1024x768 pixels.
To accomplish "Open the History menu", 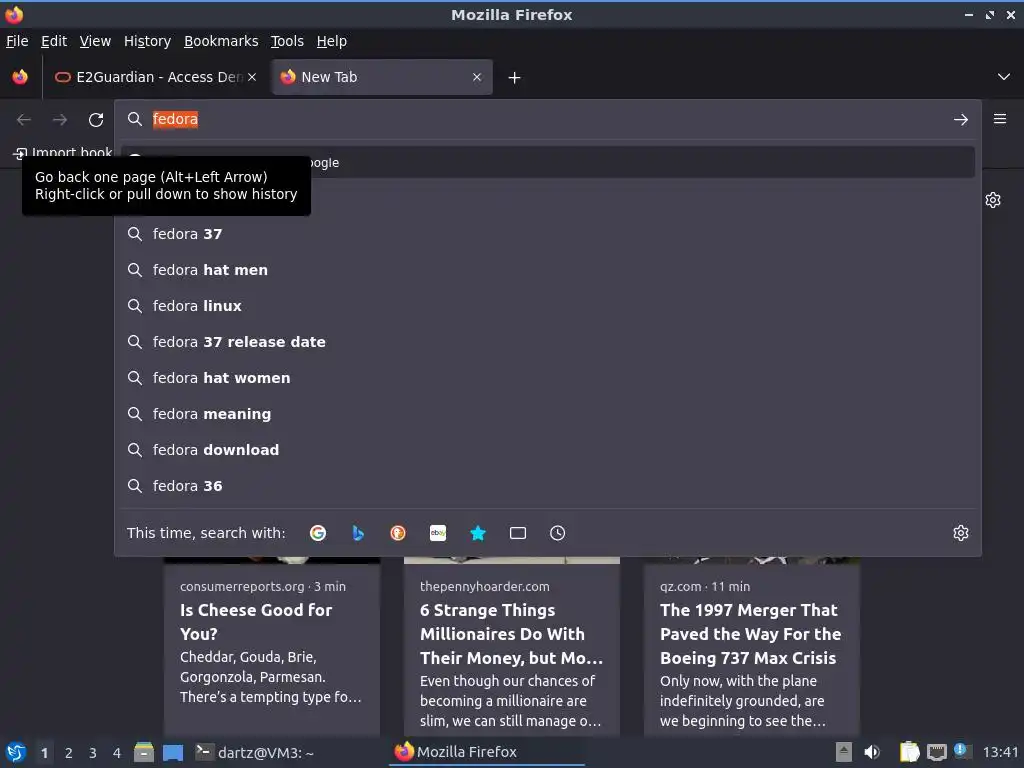I will 148,41.
